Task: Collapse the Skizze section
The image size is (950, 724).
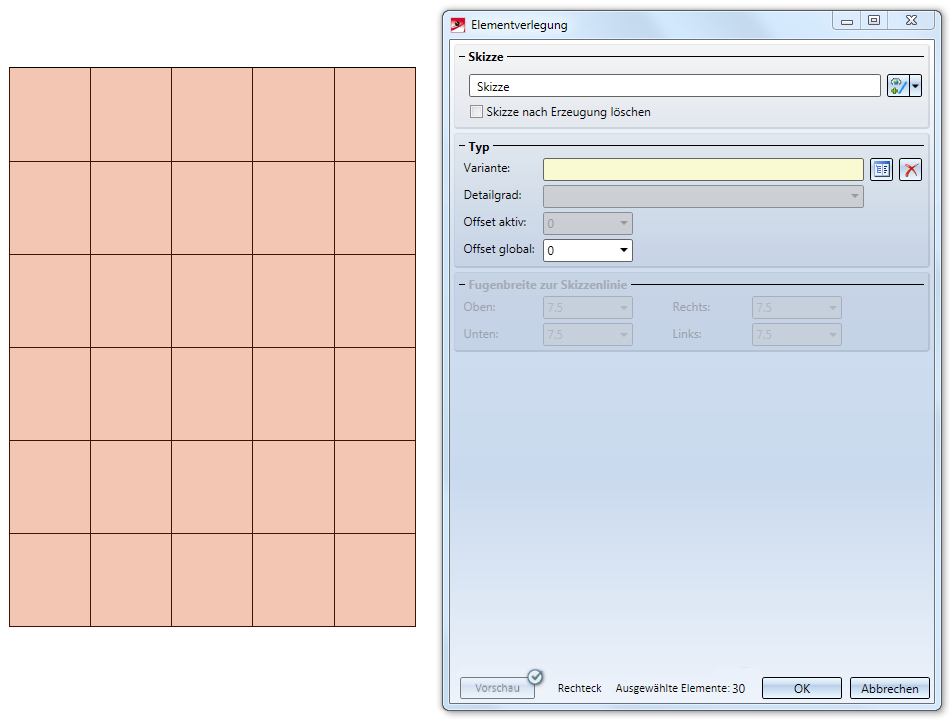Action: tap(462, 57)
